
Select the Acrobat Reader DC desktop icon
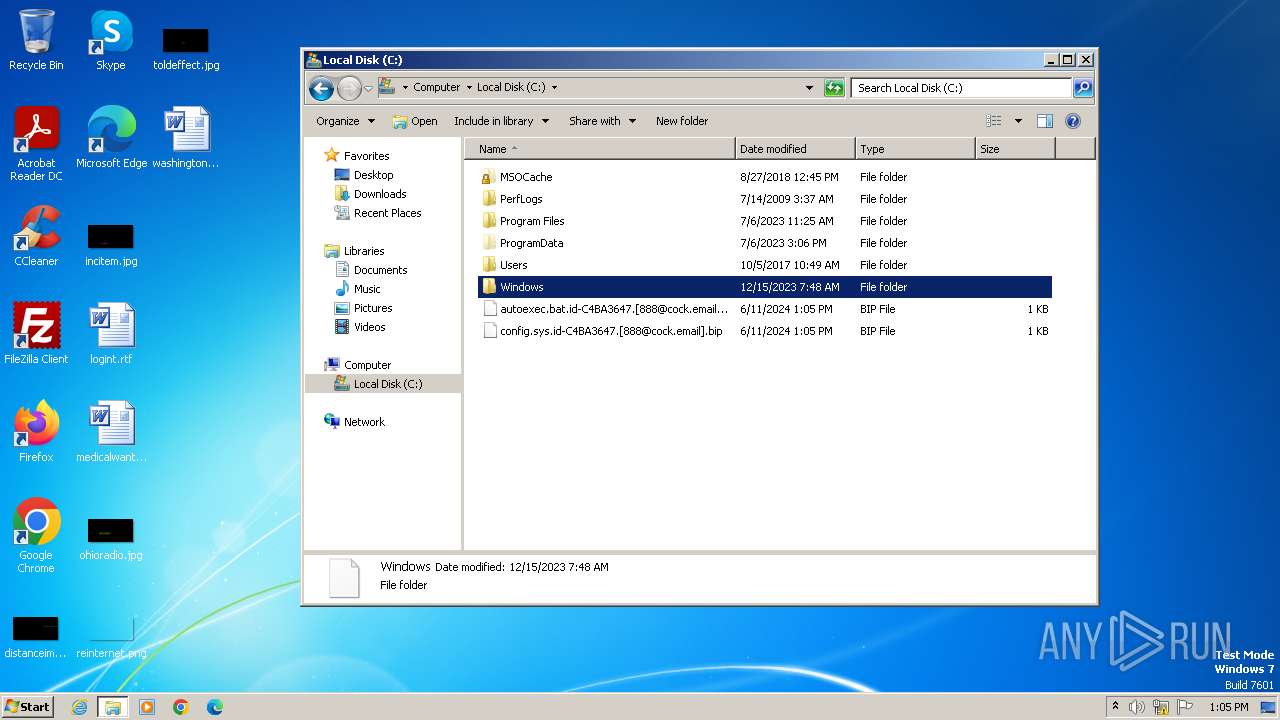pos(36,143)
